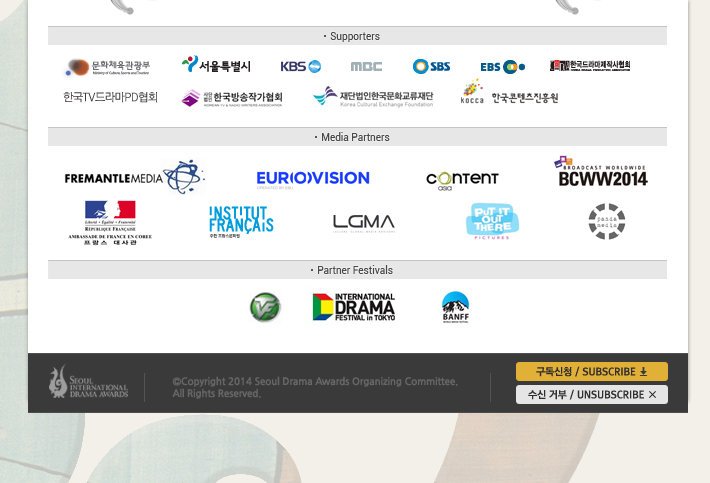The image size is (710, 483).
Task: Click the 한국방송작가협회 logo
Action: pyautogui.click(x=232, y=98)
